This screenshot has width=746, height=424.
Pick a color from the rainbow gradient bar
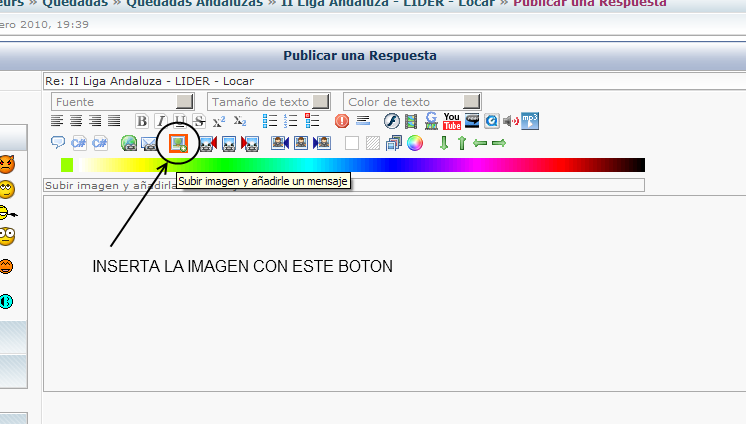click(362, 165)
